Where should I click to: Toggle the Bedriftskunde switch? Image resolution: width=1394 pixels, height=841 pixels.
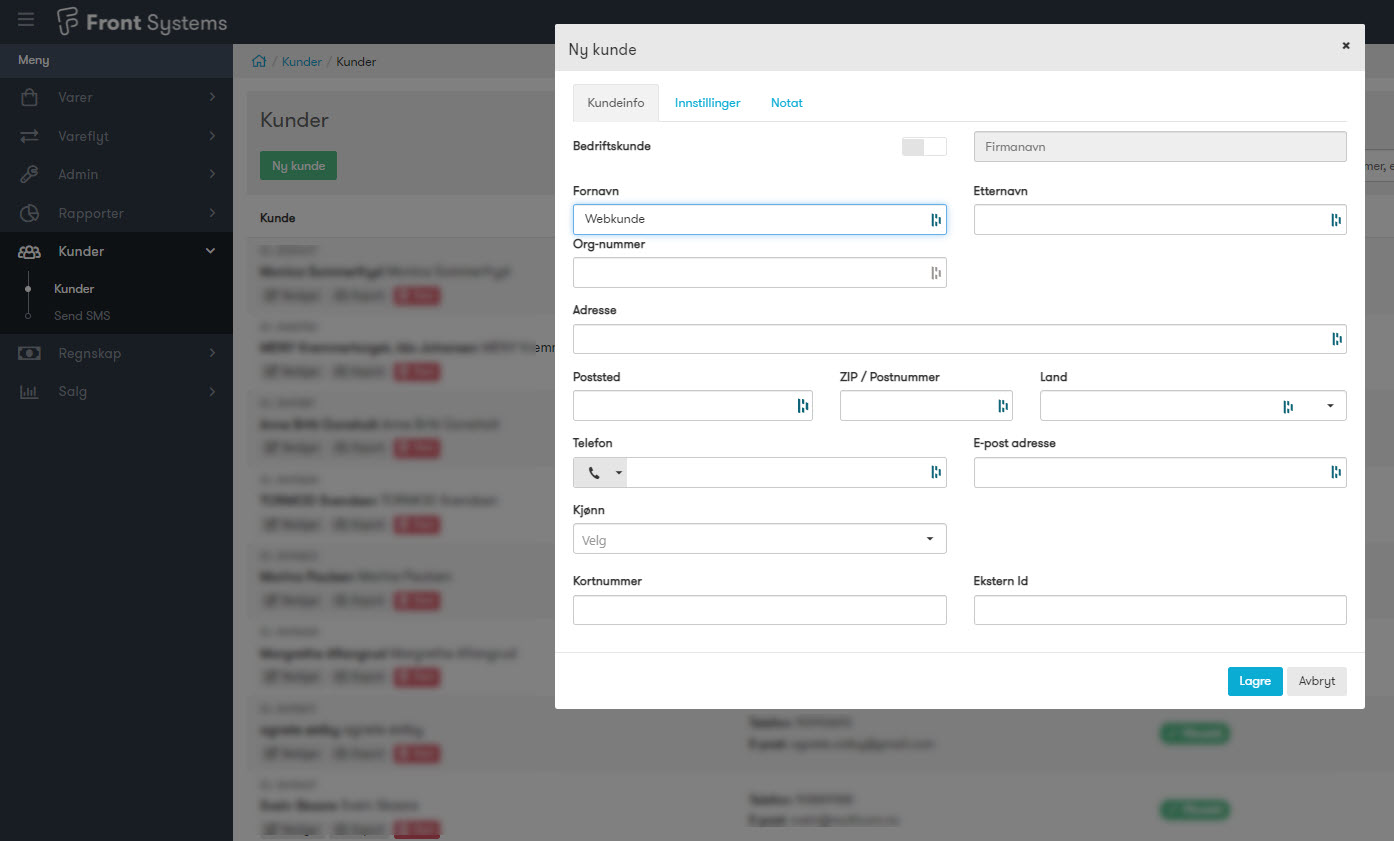coord(923,147)
